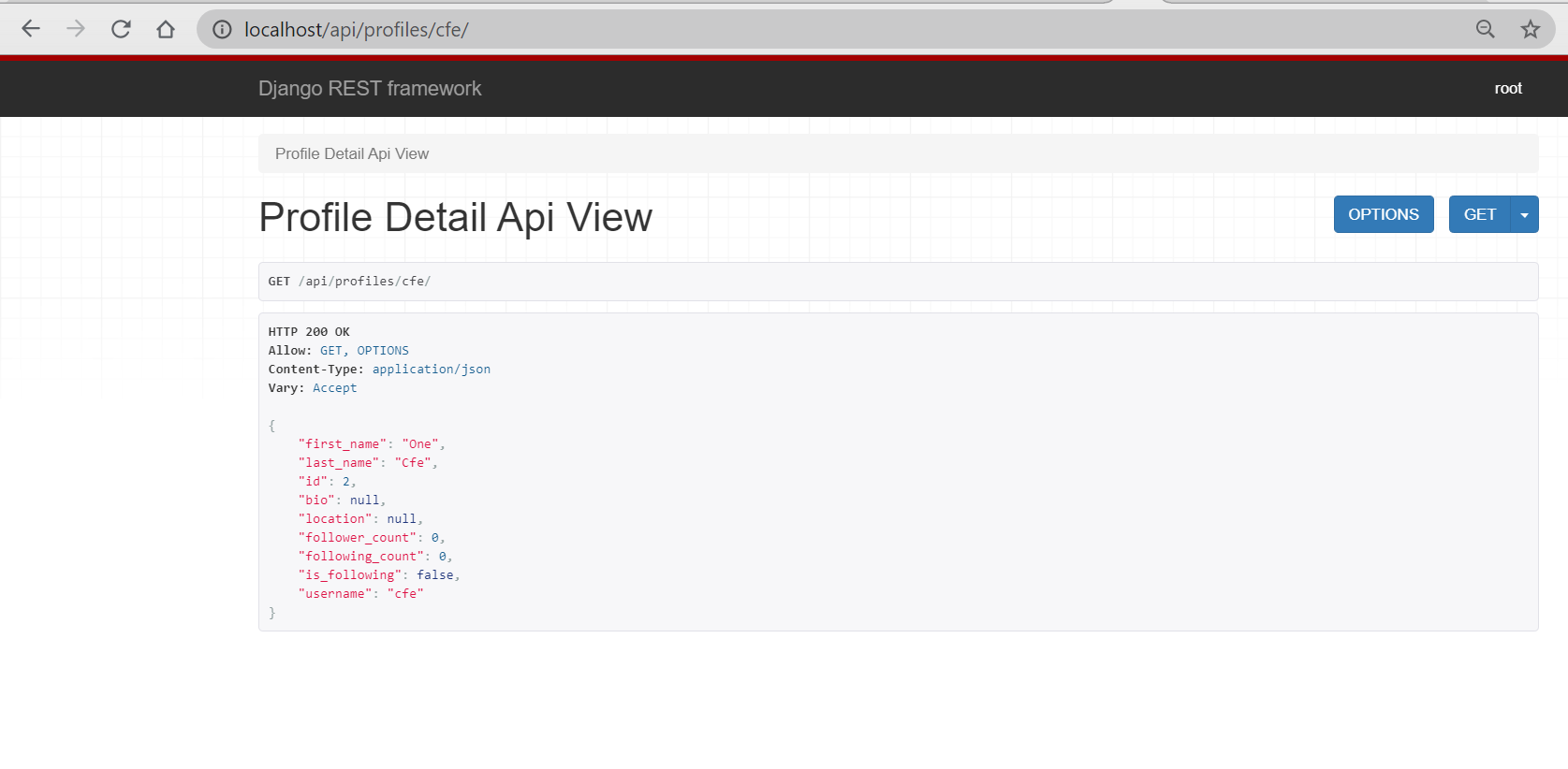The height and width of the screenshot is (769, 1568).
Task: Select the request line GET /api/profiles/cfe/
Action: click(x=349, y=281)
